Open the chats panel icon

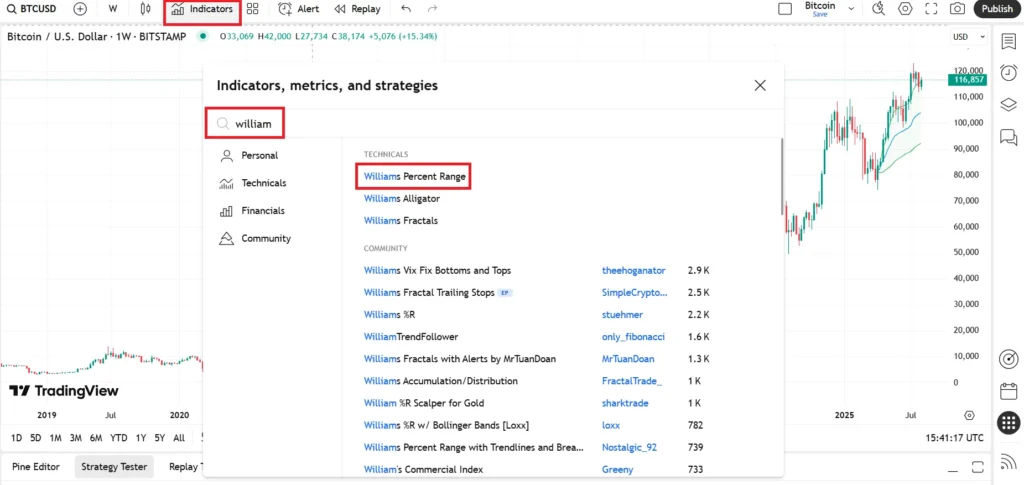pos(1008,136)
